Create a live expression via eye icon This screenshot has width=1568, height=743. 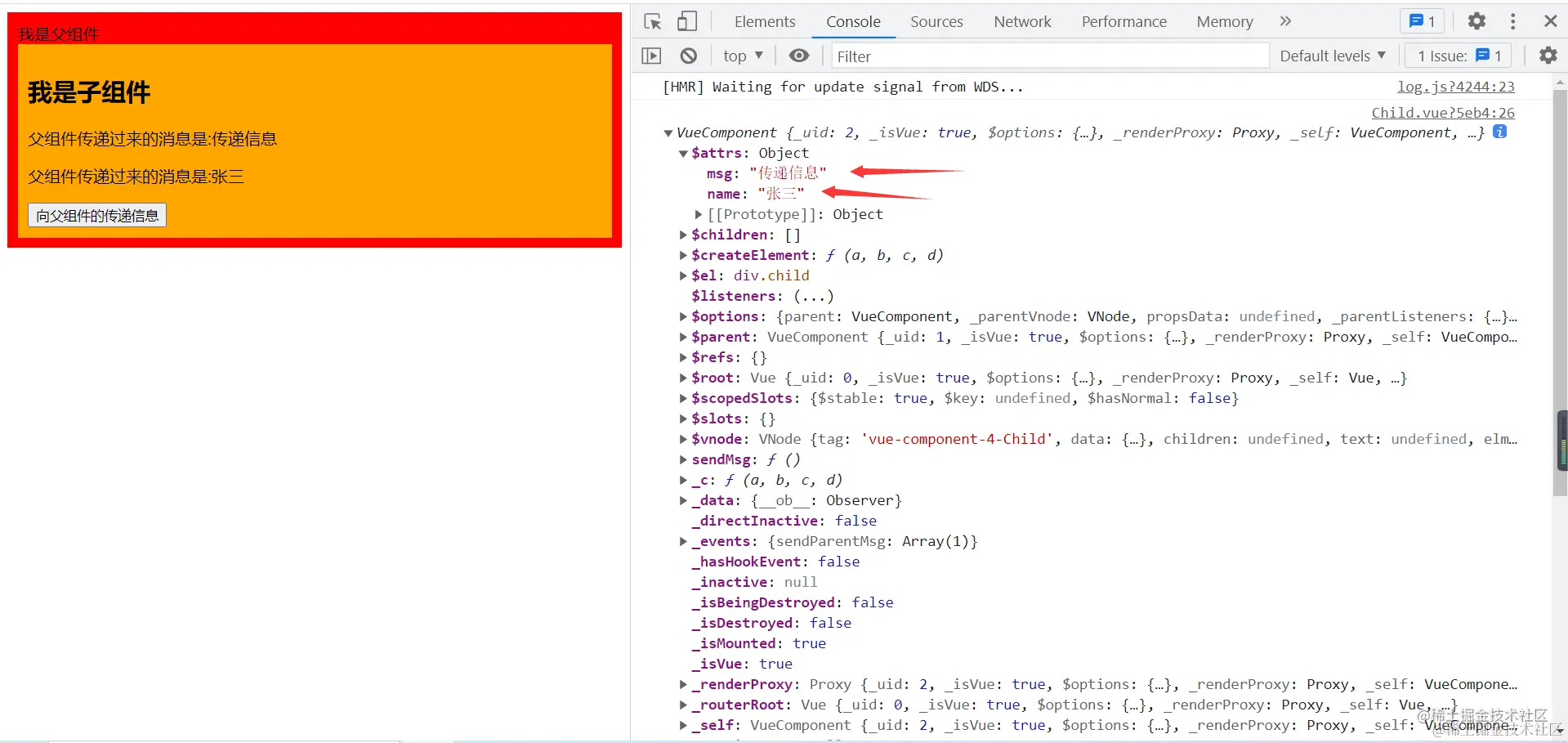coord(798,56)
